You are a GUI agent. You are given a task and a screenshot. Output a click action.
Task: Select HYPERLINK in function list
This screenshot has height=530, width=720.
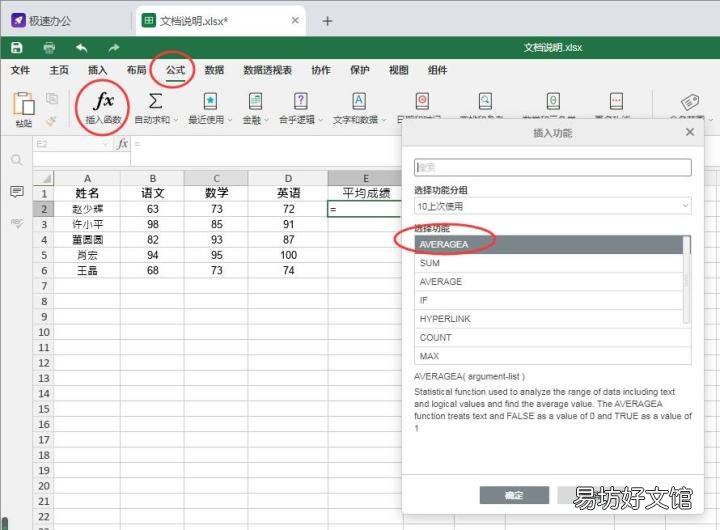click(x=549, y=319)
